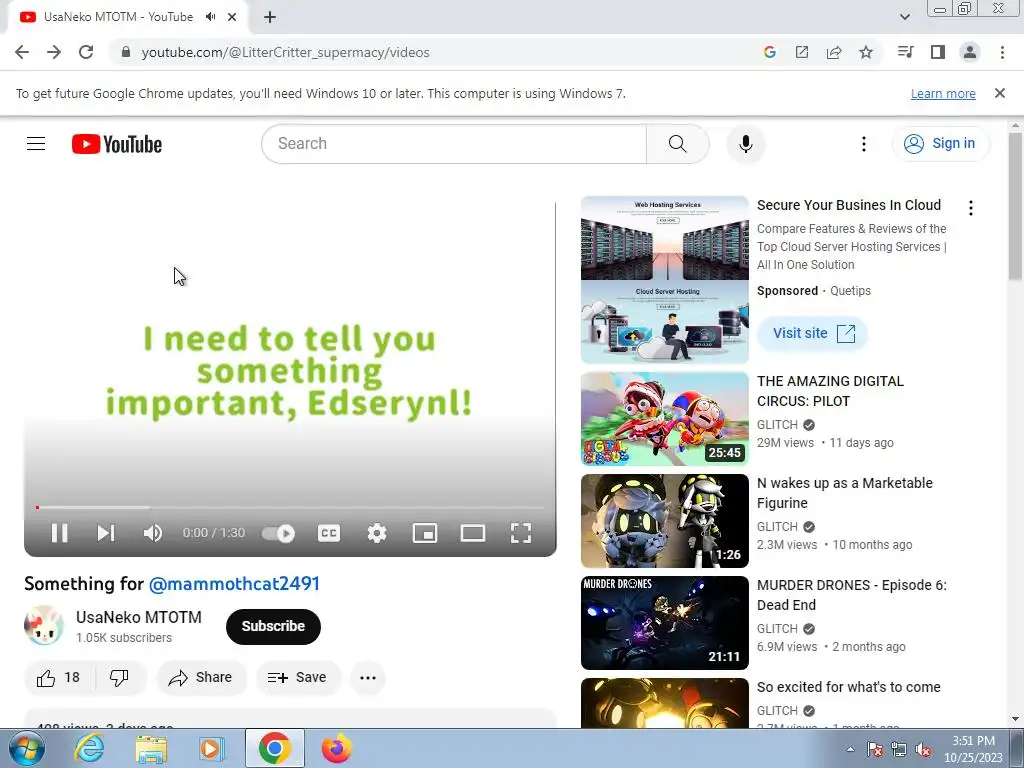Open UsaNeko MTOTM channel name link
Screen dimensions: 1024x768
pyautogui.click(x=138, y=617)
